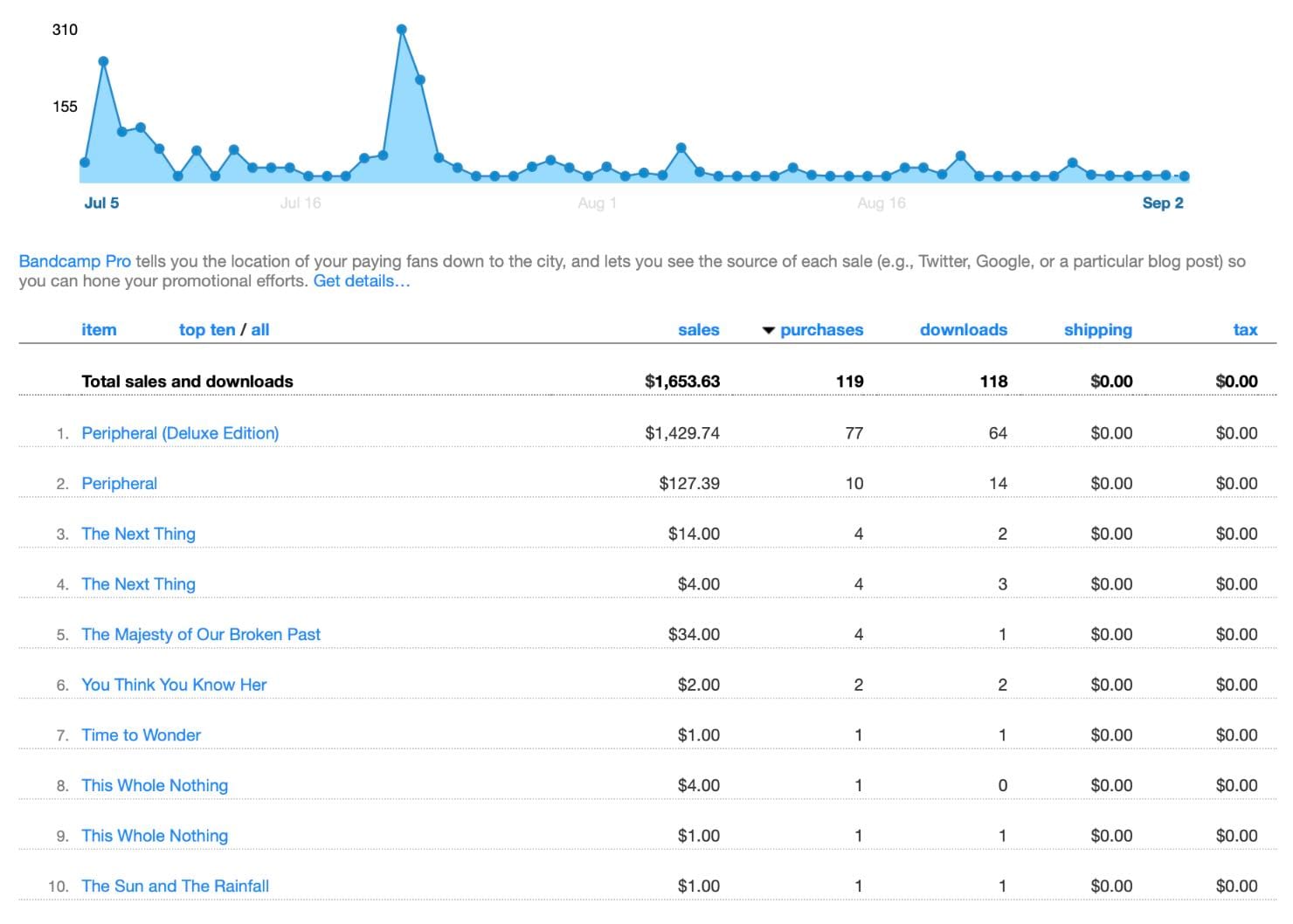This screenshot has width=1293, height=924.
Task: Click the sales column header
Action: (x=698, y=330)
